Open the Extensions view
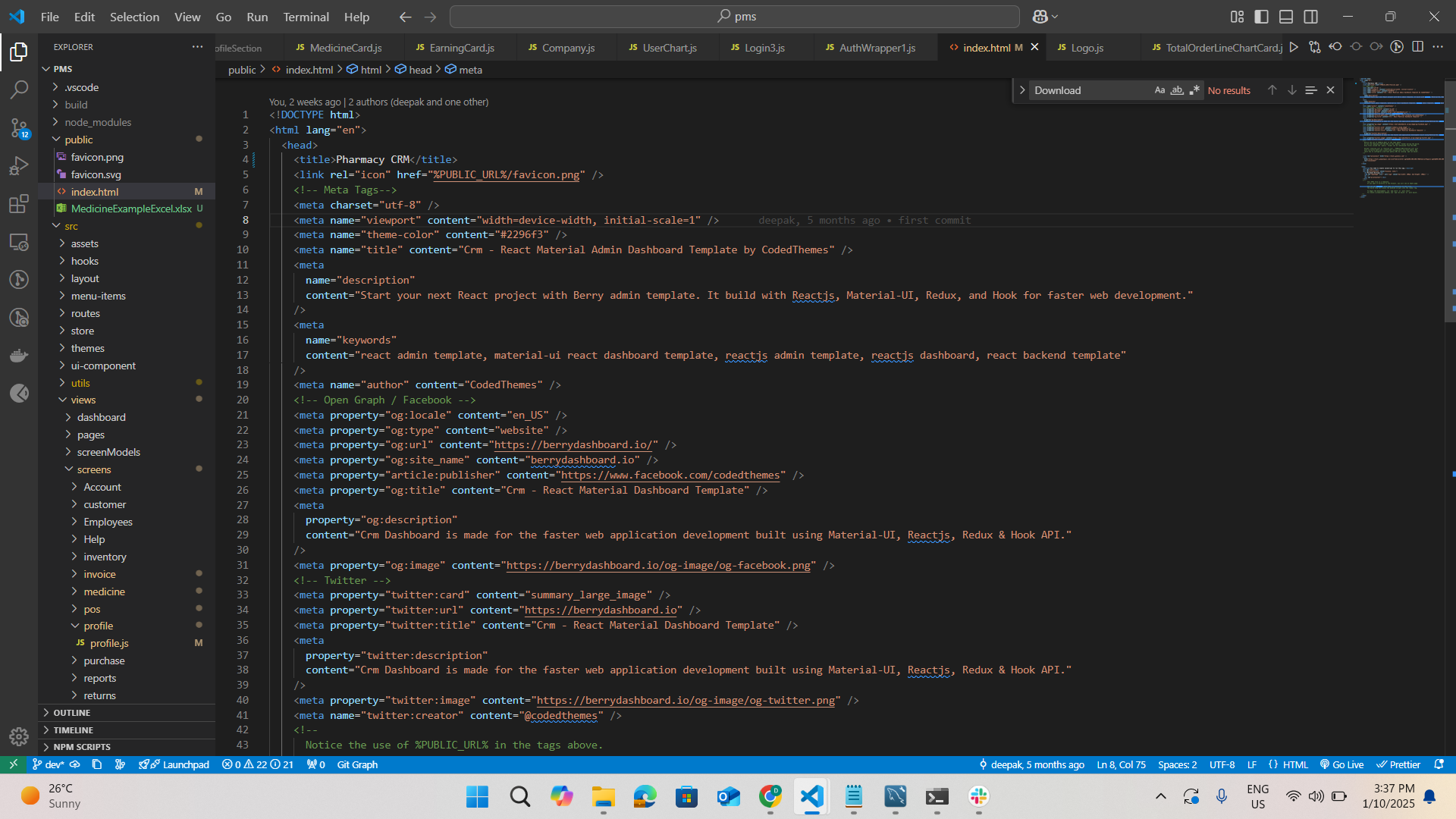 [x=19, y=203]
